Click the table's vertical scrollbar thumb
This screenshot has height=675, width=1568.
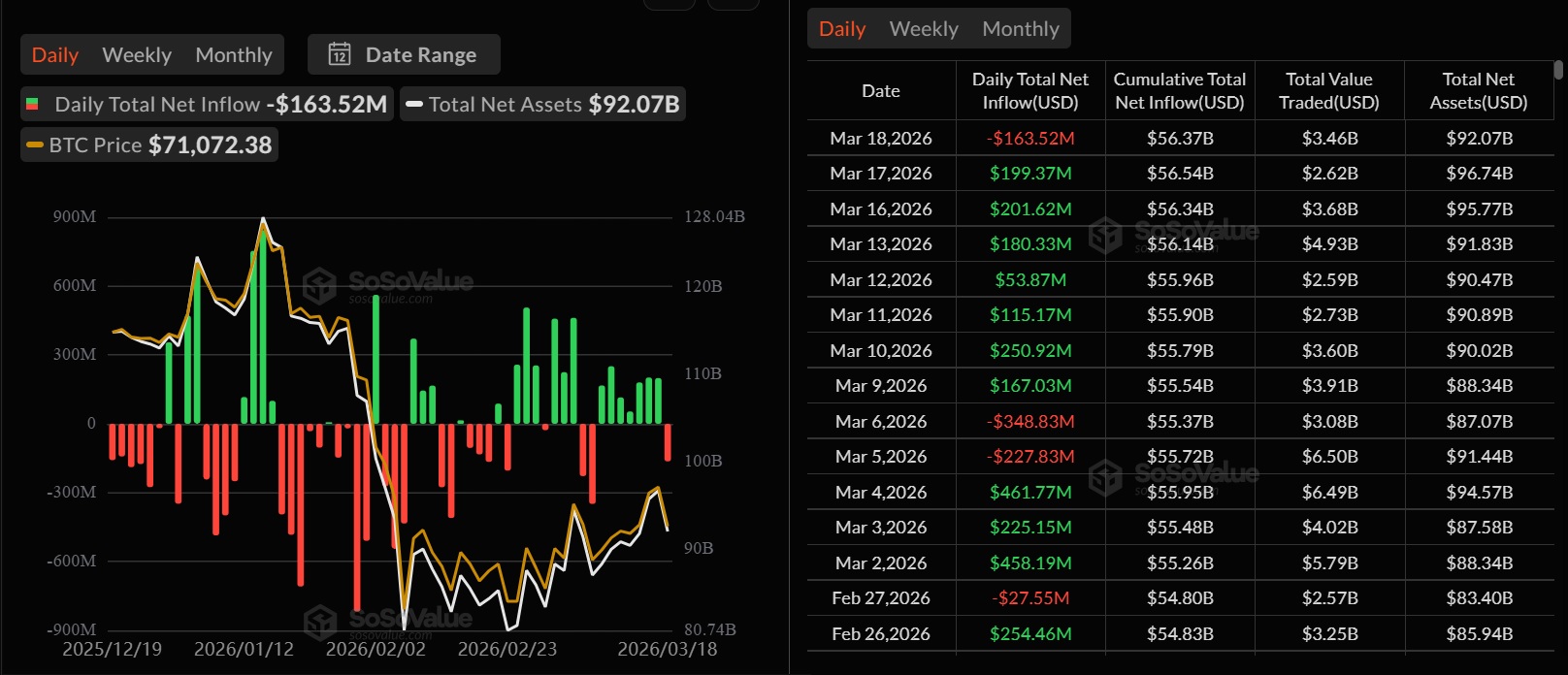point(1558,70)
